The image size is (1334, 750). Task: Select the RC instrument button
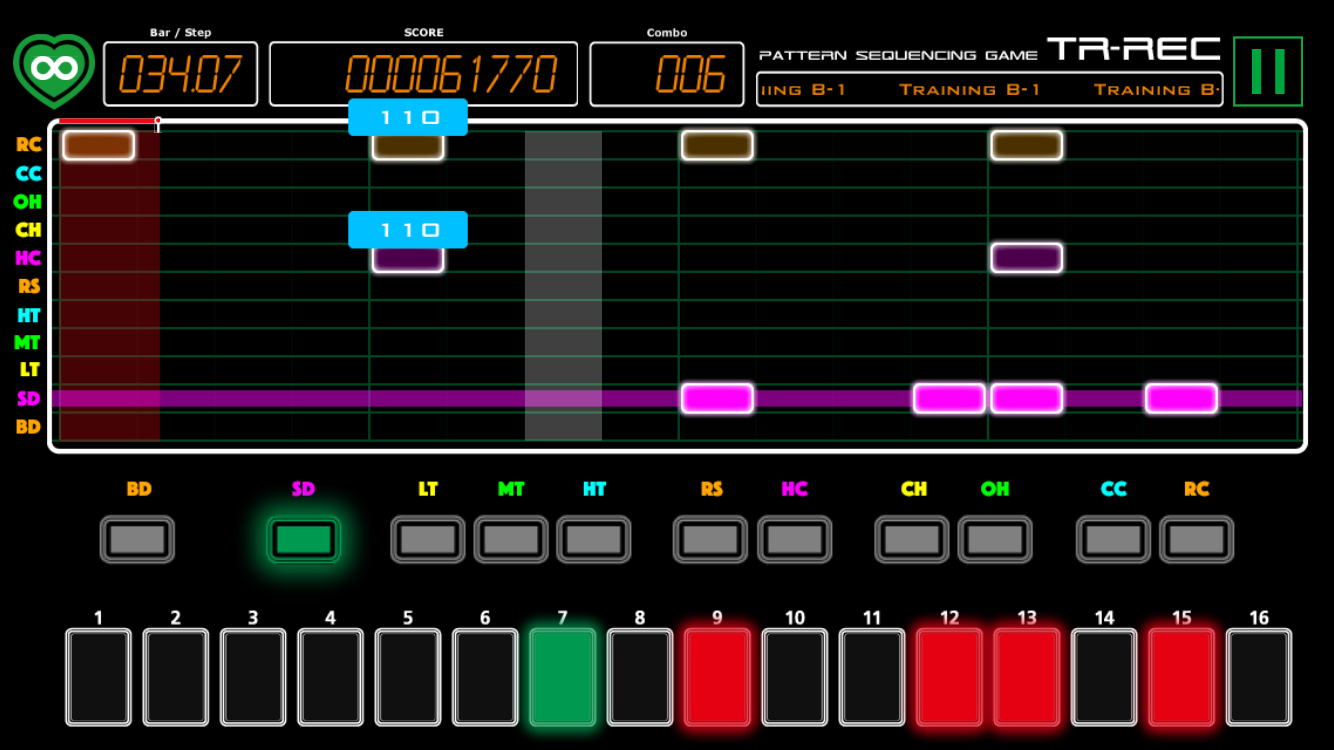click(1196, 539)
